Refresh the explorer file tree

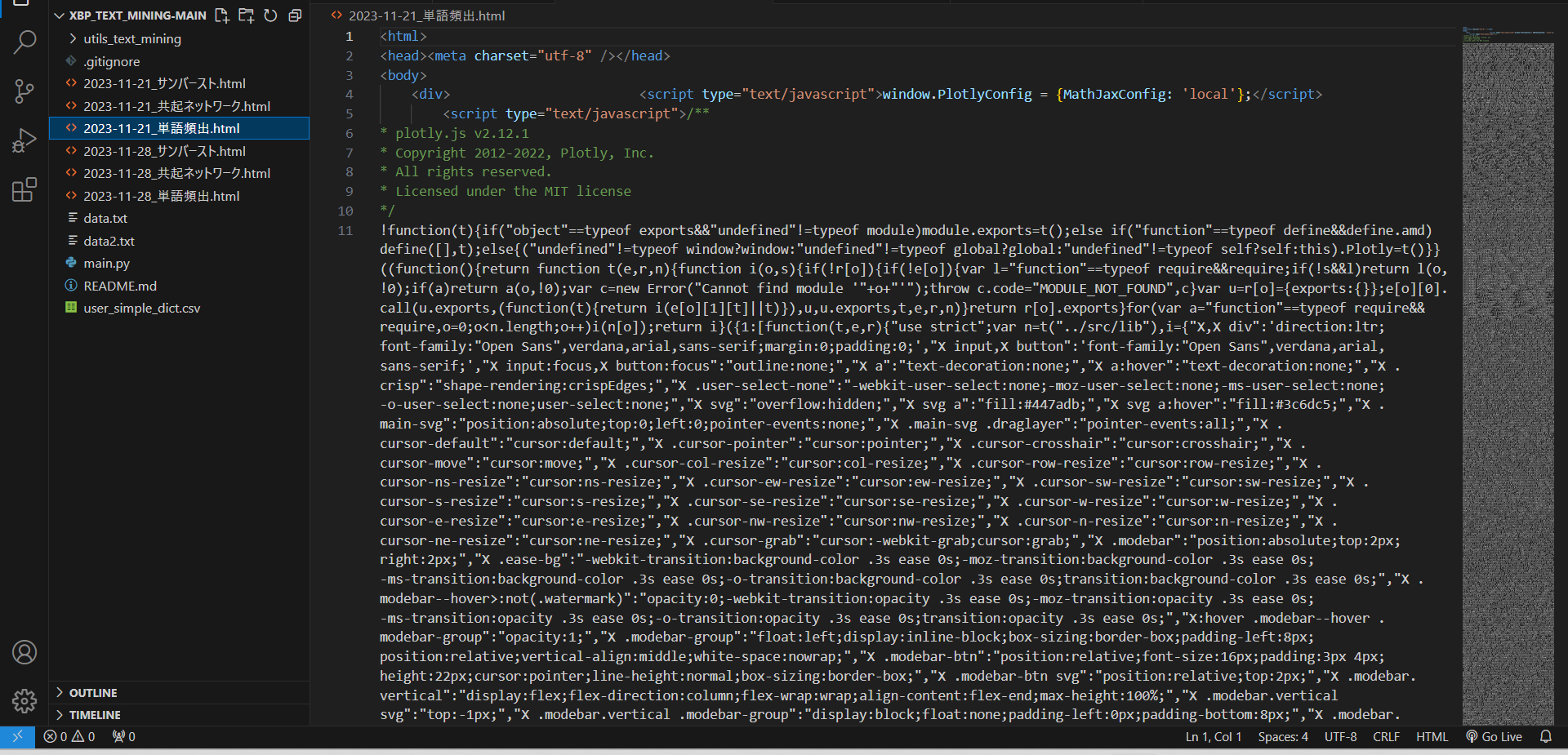point(270,16)
